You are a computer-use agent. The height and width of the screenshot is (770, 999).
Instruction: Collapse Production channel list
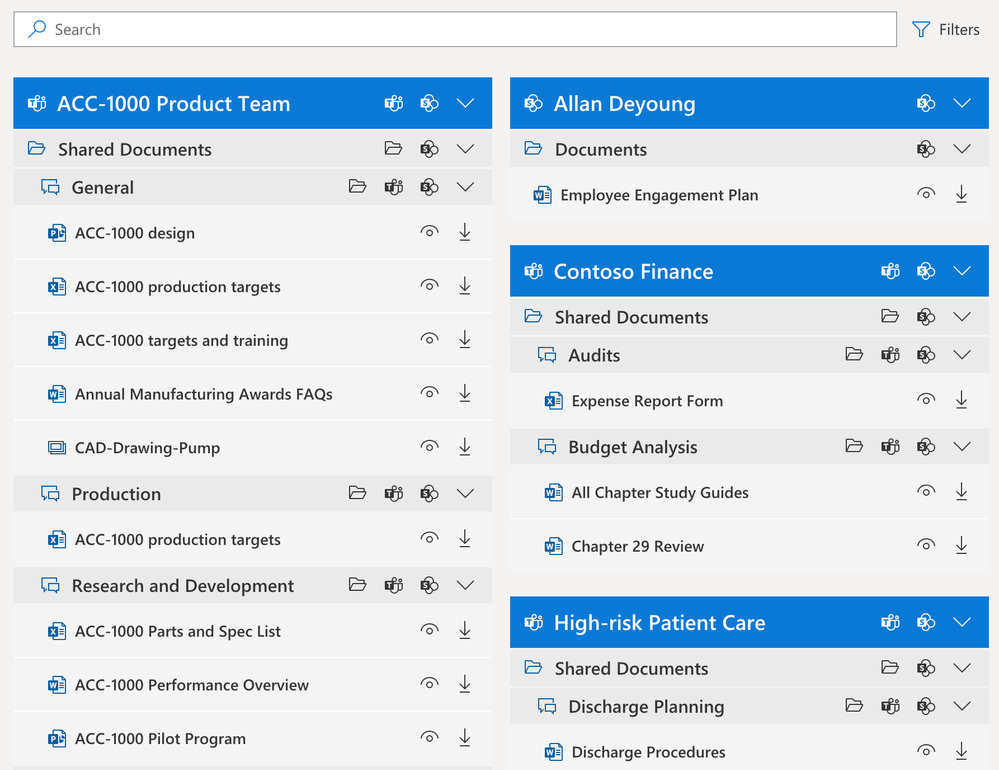coord(465,493)
